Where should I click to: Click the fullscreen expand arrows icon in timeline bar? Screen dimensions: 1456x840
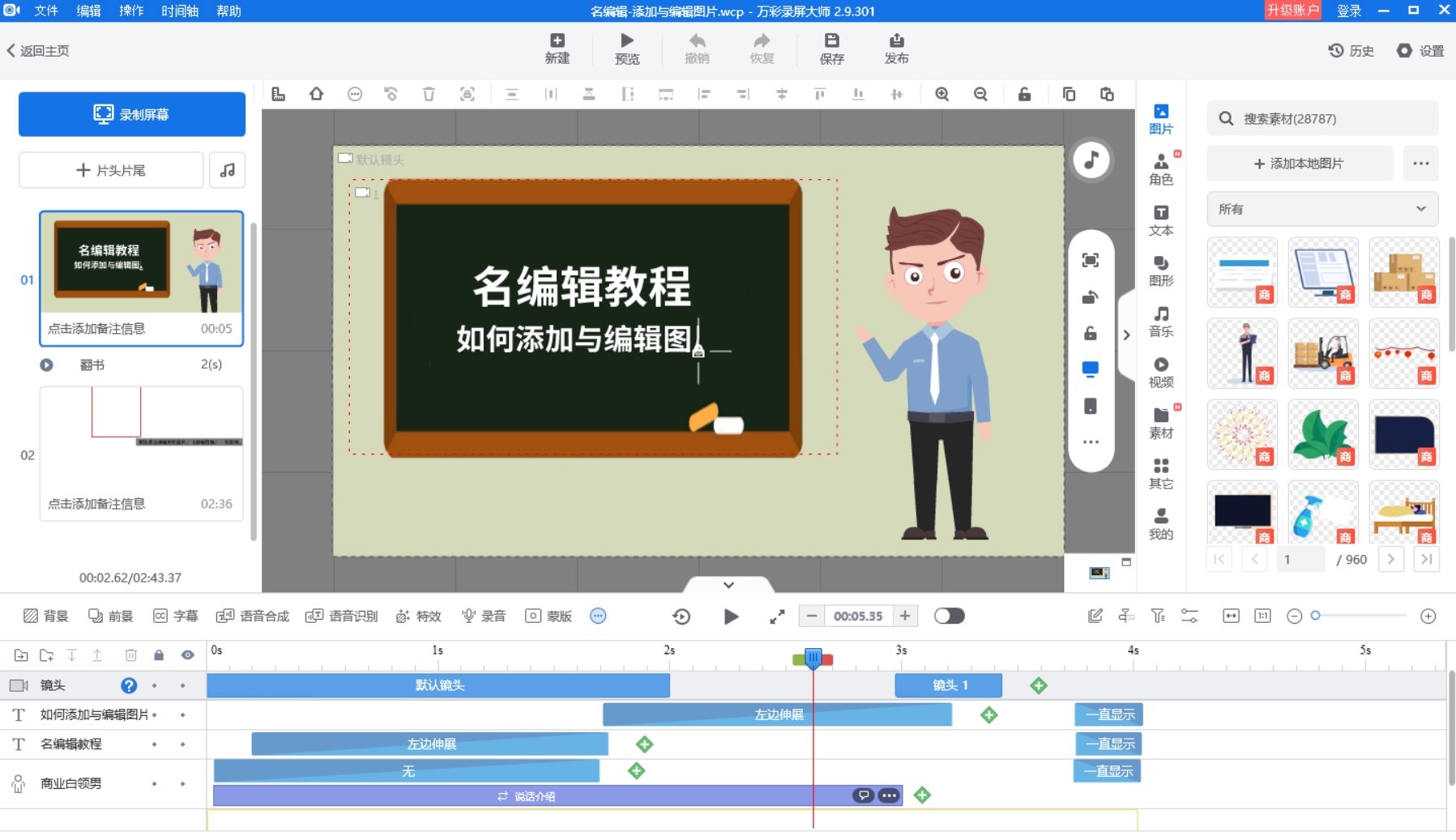pyautogui.click(x=777, y=616)
